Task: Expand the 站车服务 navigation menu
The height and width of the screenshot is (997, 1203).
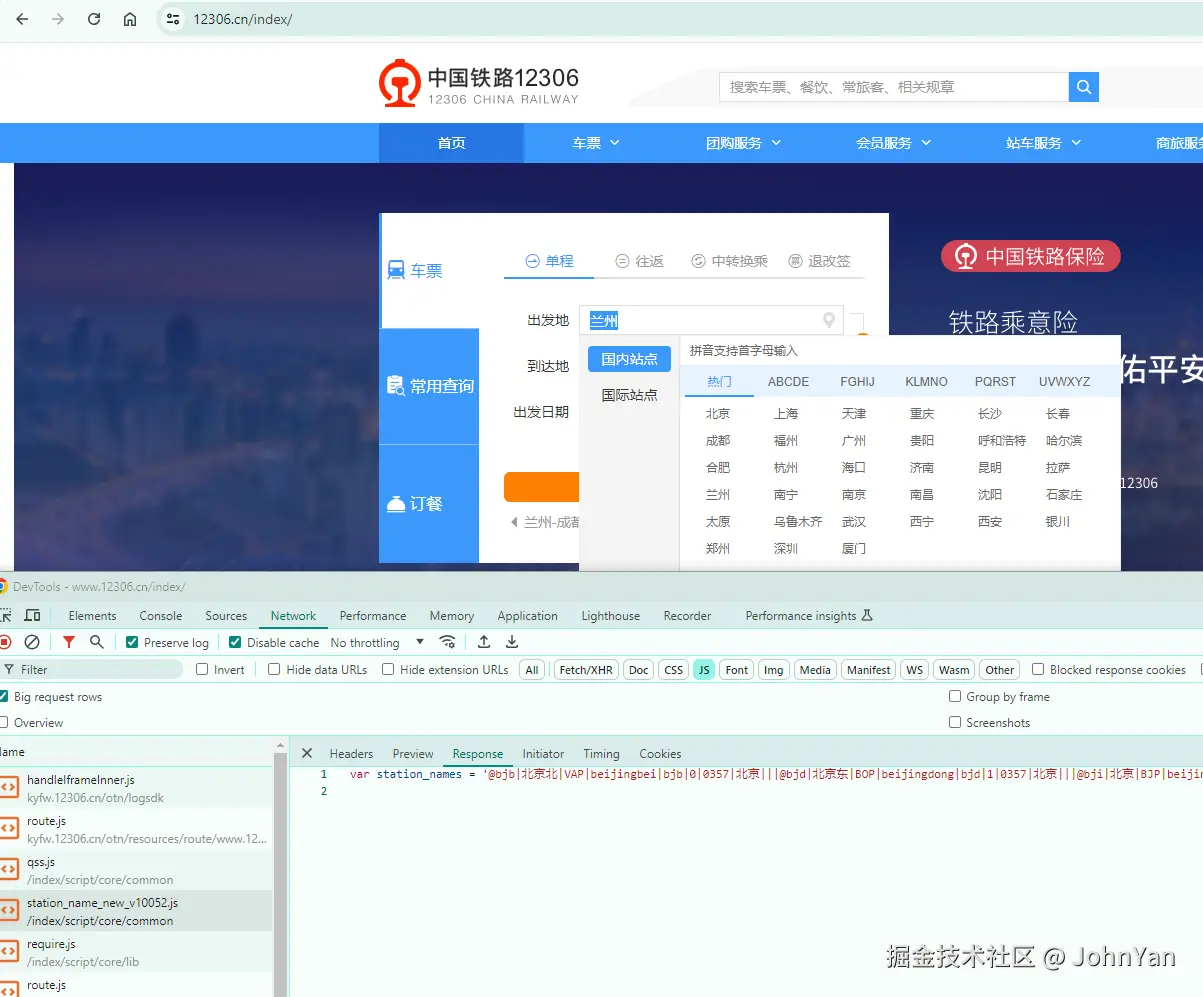Action: click(x=1043, y=143)
